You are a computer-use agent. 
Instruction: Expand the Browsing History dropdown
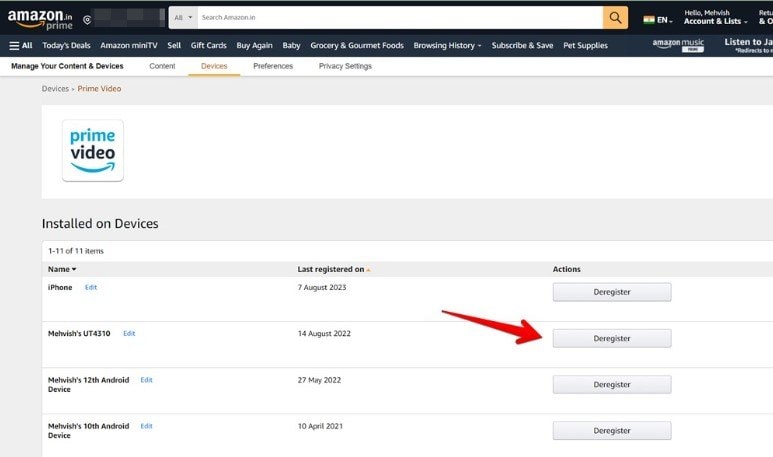[x=447, y=45]
